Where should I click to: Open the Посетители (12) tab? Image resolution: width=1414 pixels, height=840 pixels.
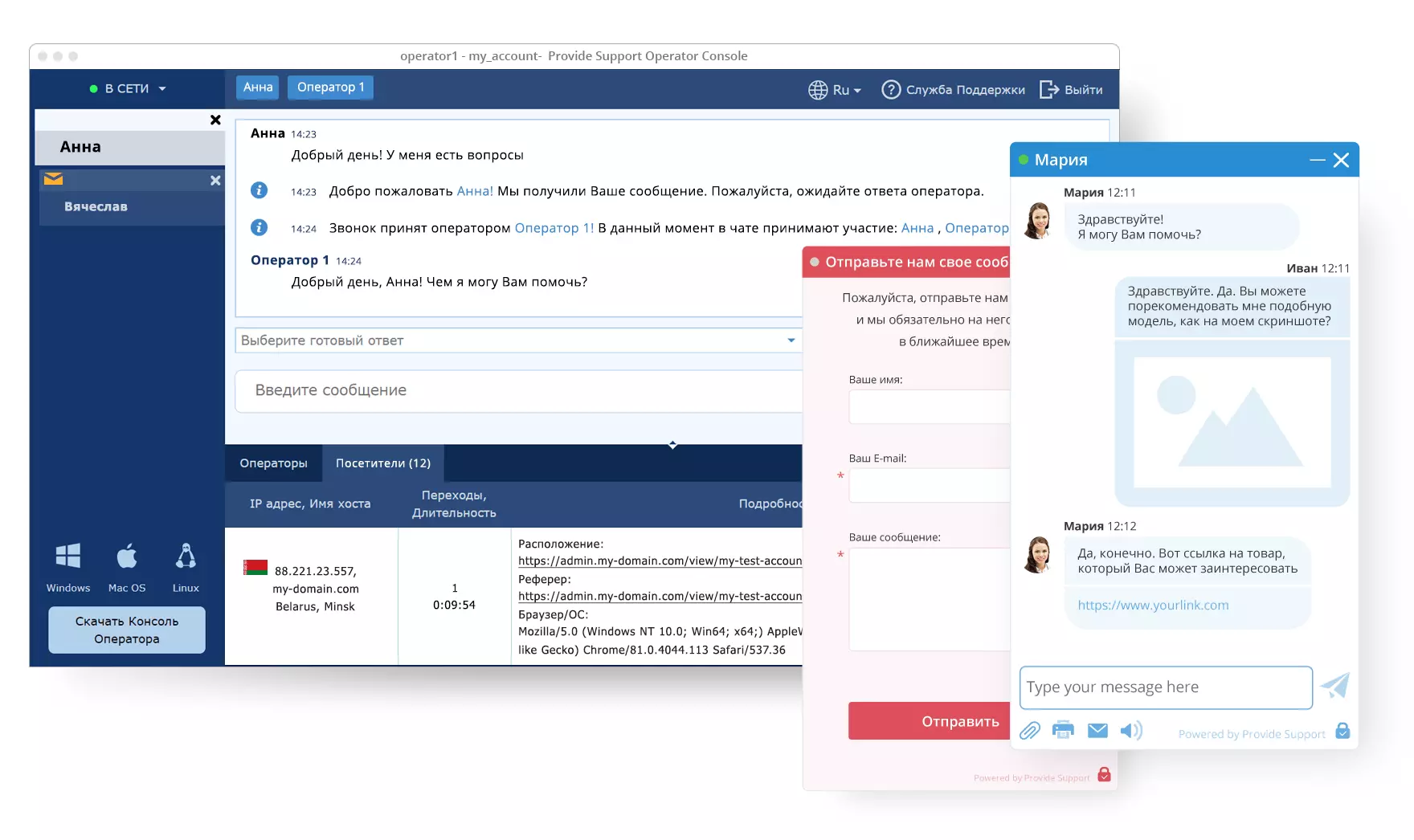tap(383, 463)
